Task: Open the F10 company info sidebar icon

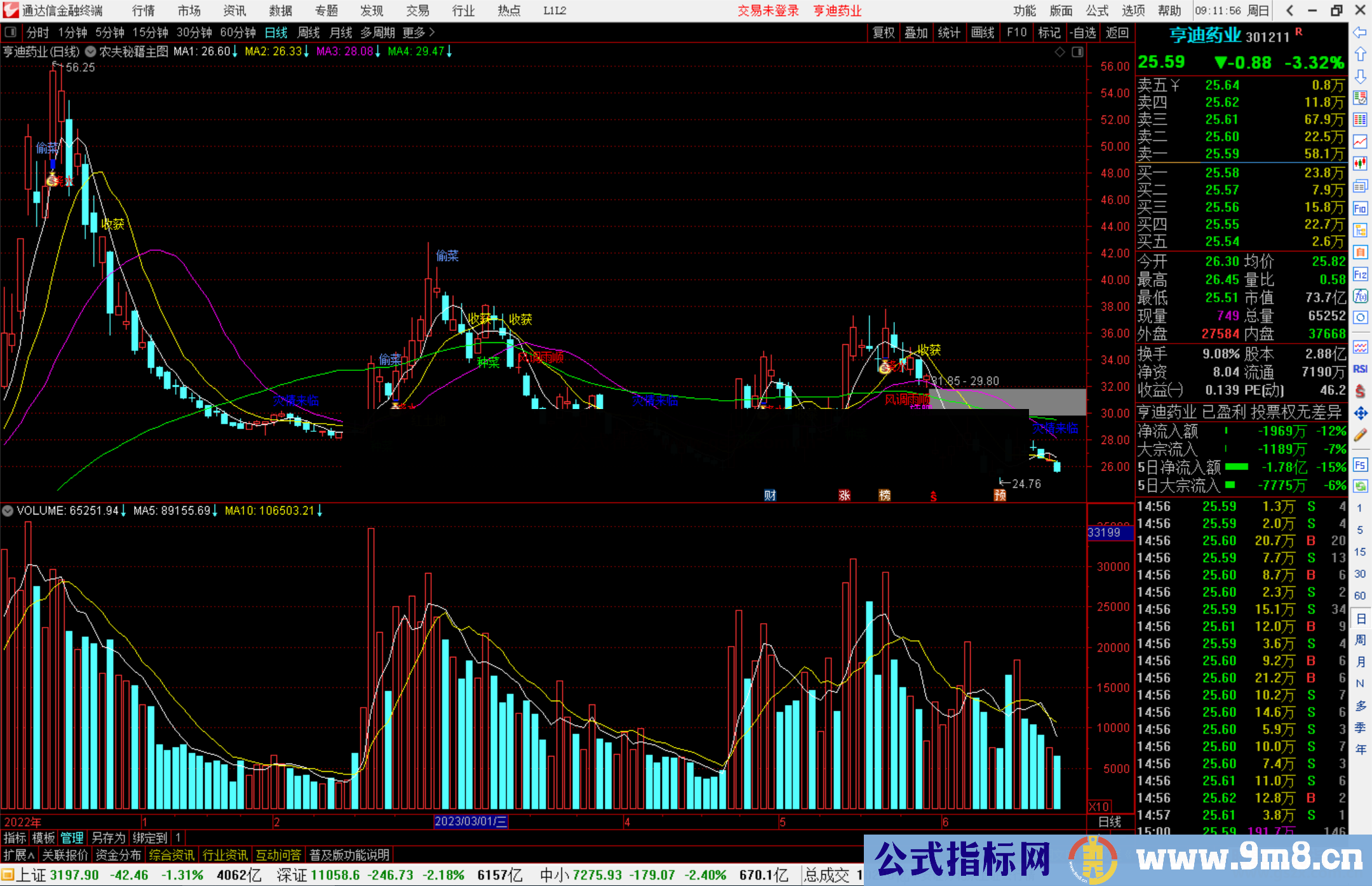Action: 1360,208
